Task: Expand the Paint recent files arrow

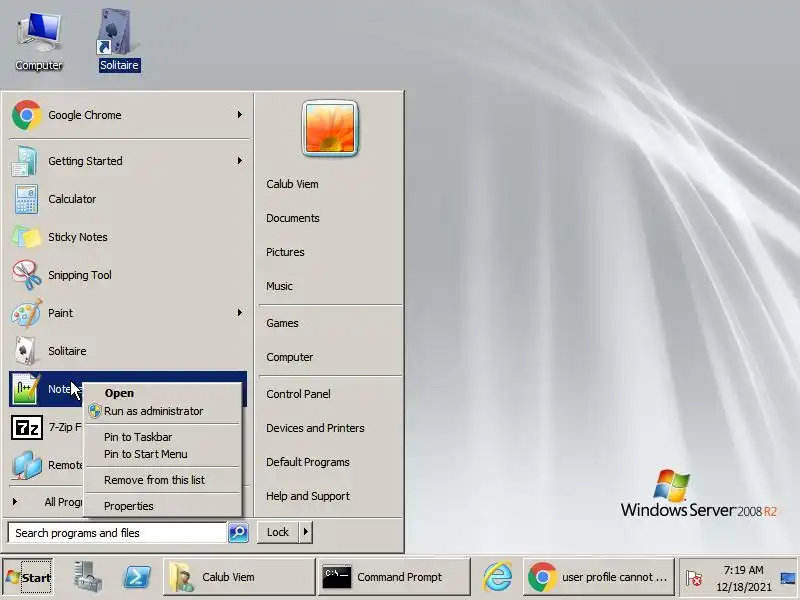Action: (239, 313)
